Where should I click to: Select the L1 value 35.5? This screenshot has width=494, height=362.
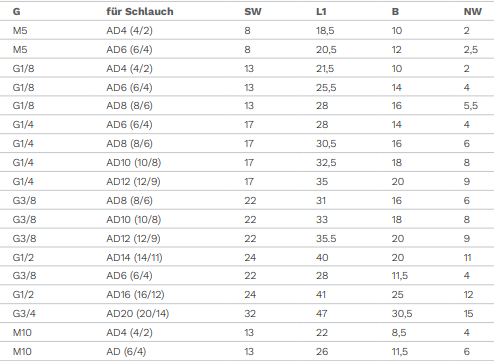326,239
